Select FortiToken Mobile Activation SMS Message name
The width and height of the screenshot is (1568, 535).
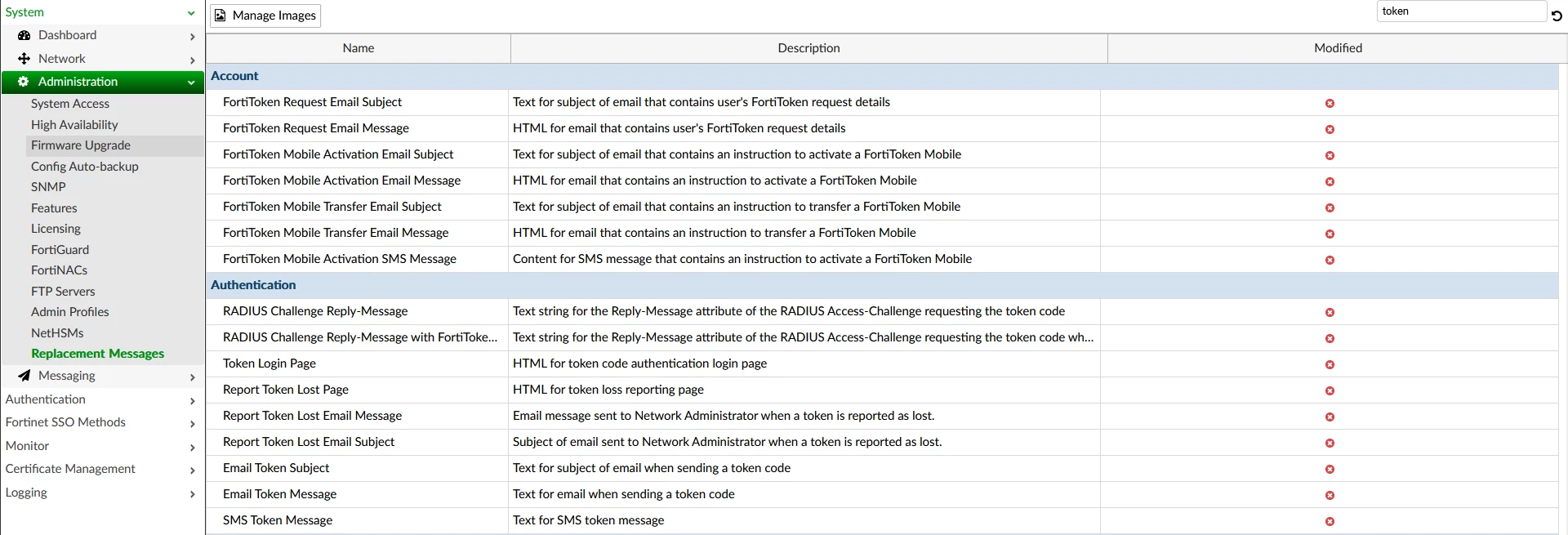click(x=340, y=259)
